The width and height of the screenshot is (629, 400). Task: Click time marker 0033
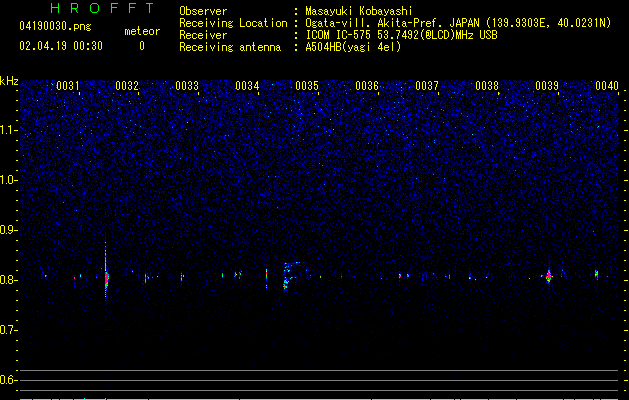187,86
